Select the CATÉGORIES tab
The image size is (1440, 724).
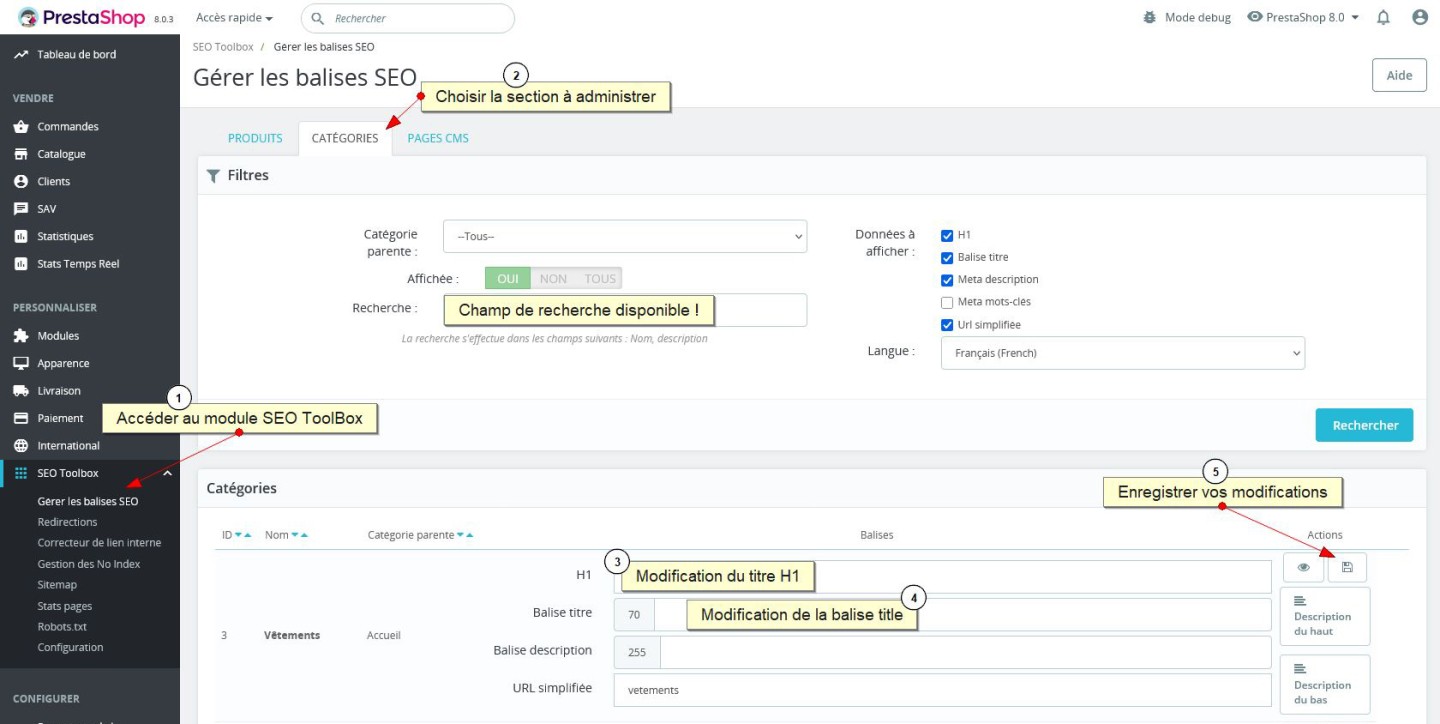coord(345,138)
